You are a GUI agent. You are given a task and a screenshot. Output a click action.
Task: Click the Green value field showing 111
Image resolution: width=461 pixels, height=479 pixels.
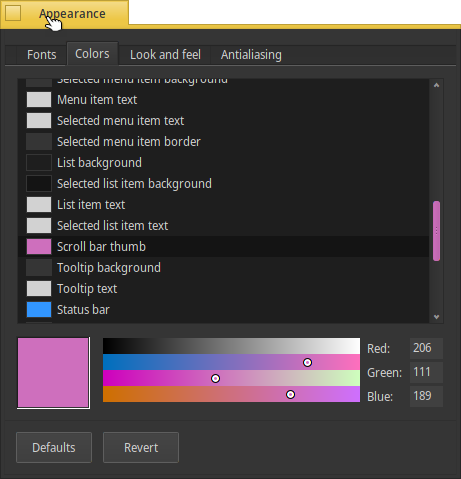426,372
